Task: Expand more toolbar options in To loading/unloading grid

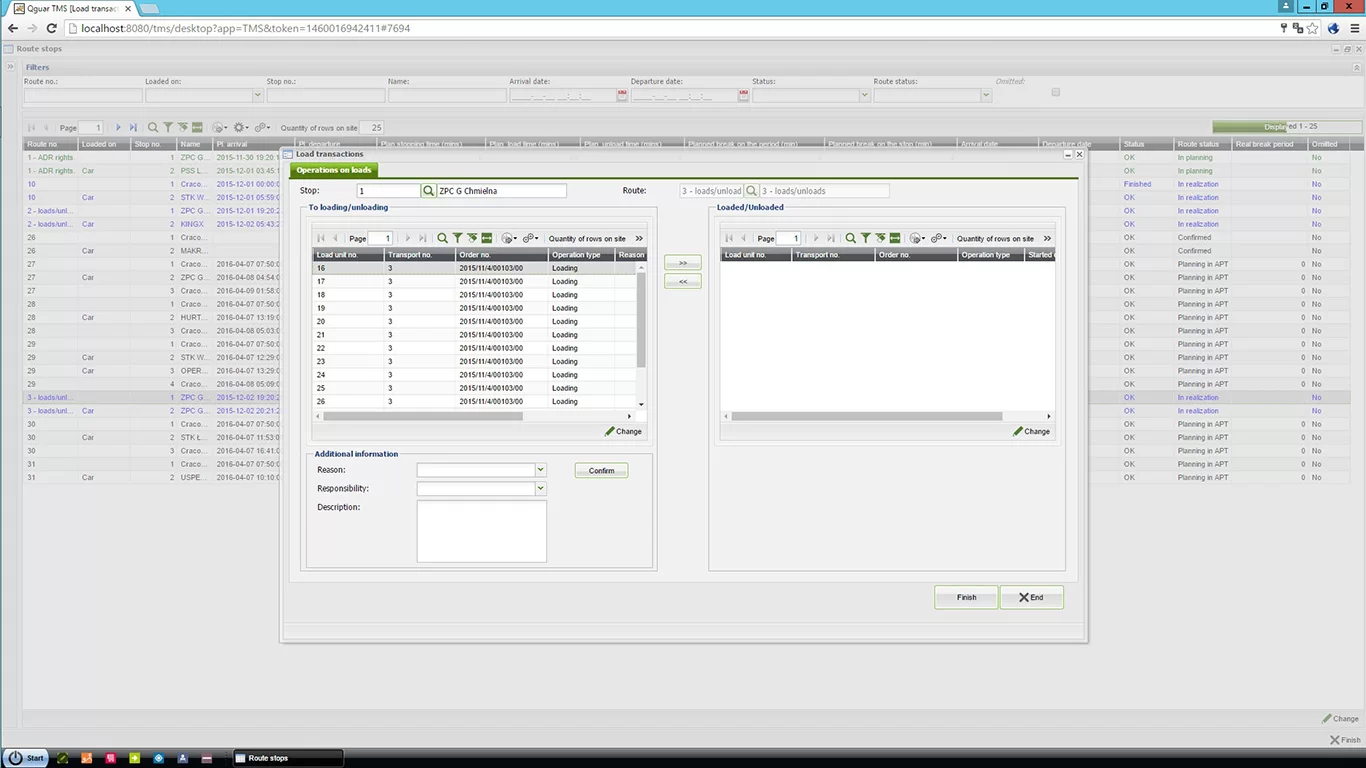Action: (x=639, y=238)
